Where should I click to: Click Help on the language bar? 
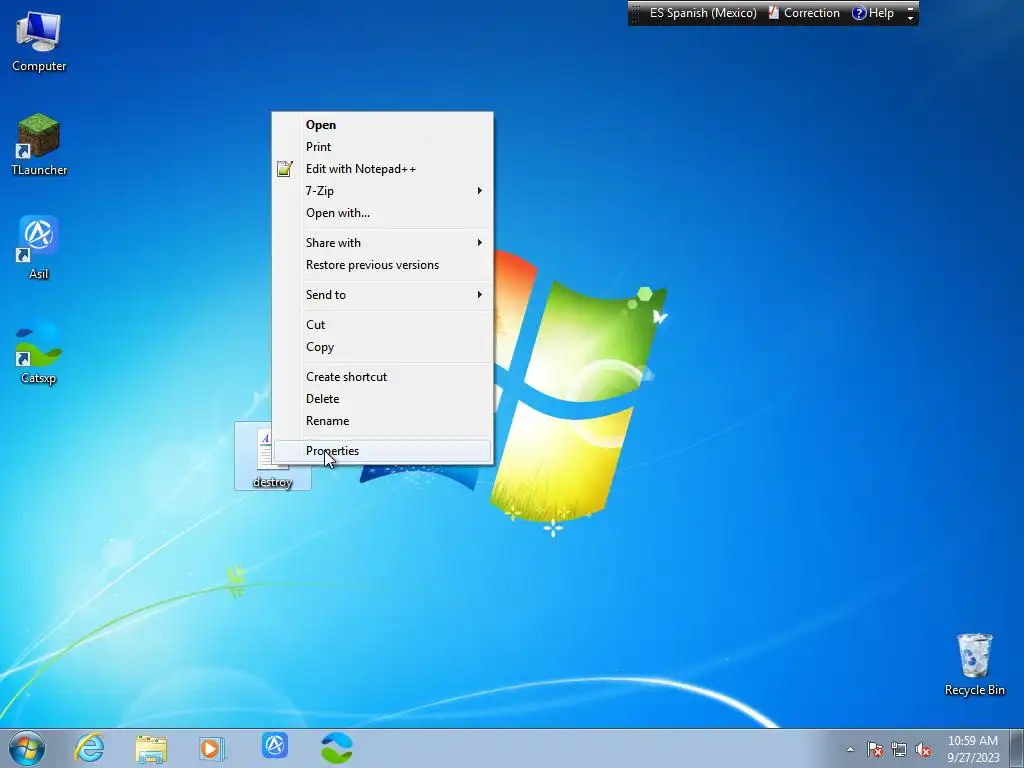tap(873, 13)
